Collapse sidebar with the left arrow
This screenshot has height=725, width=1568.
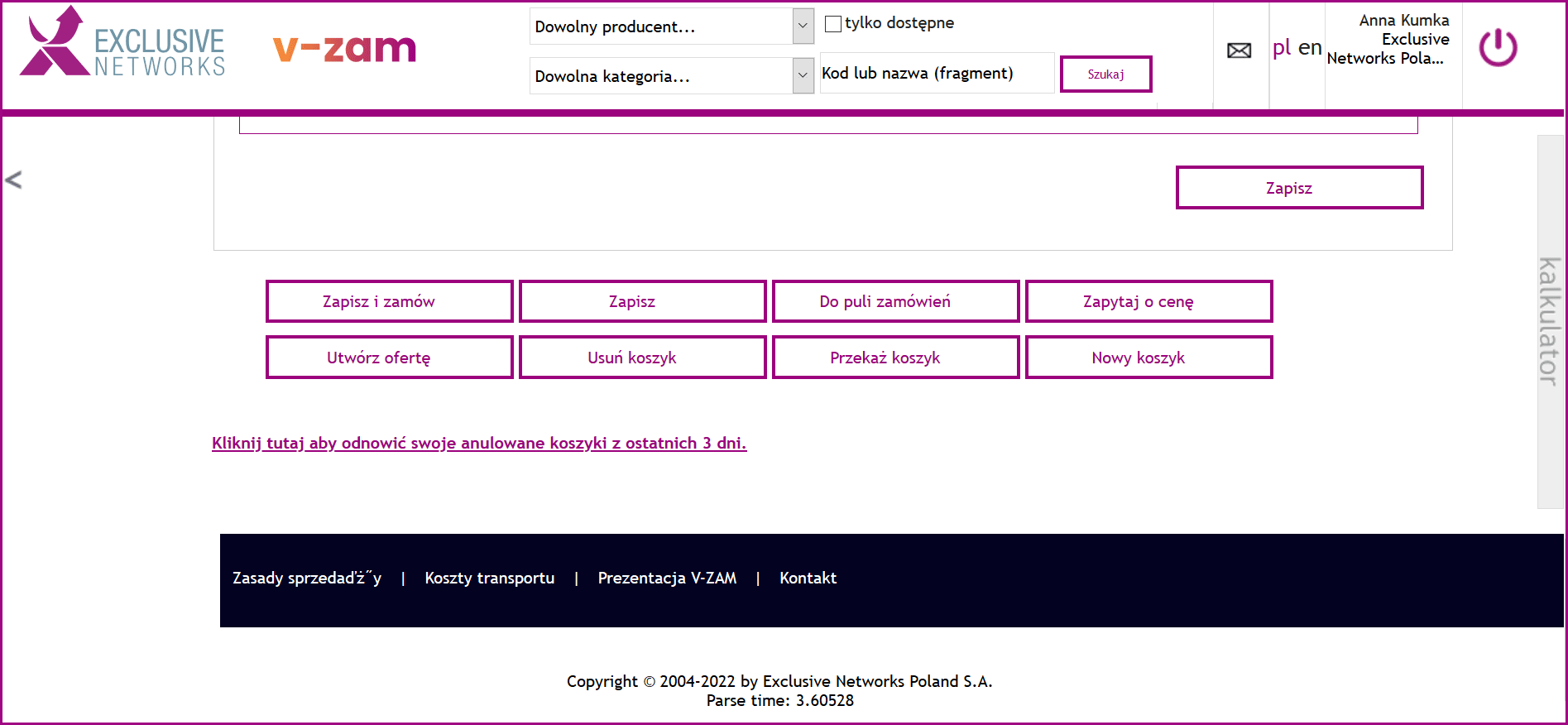point(13,180)
